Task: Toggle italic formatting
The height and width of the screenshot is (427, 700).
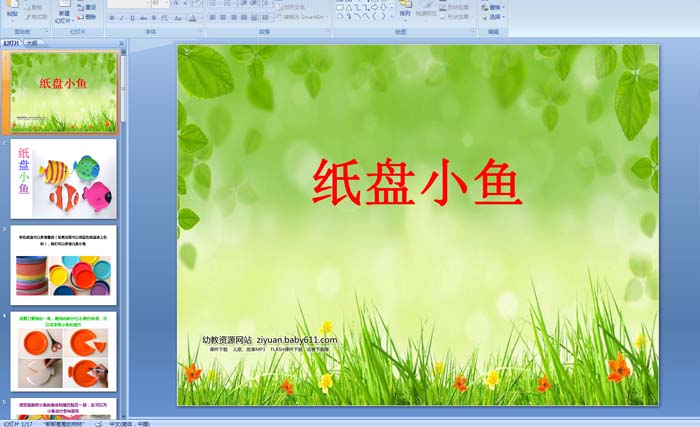Action: click(x=121, y=18)
